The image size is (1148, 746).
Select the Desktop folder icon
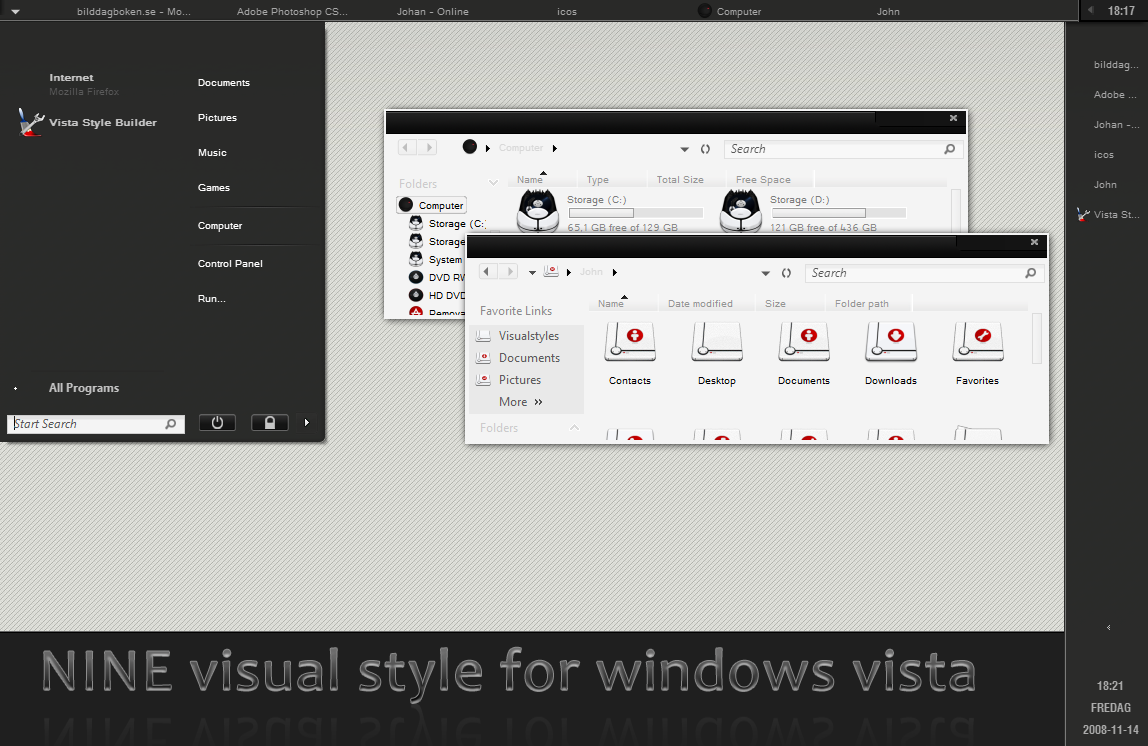[x=717, y=342]
